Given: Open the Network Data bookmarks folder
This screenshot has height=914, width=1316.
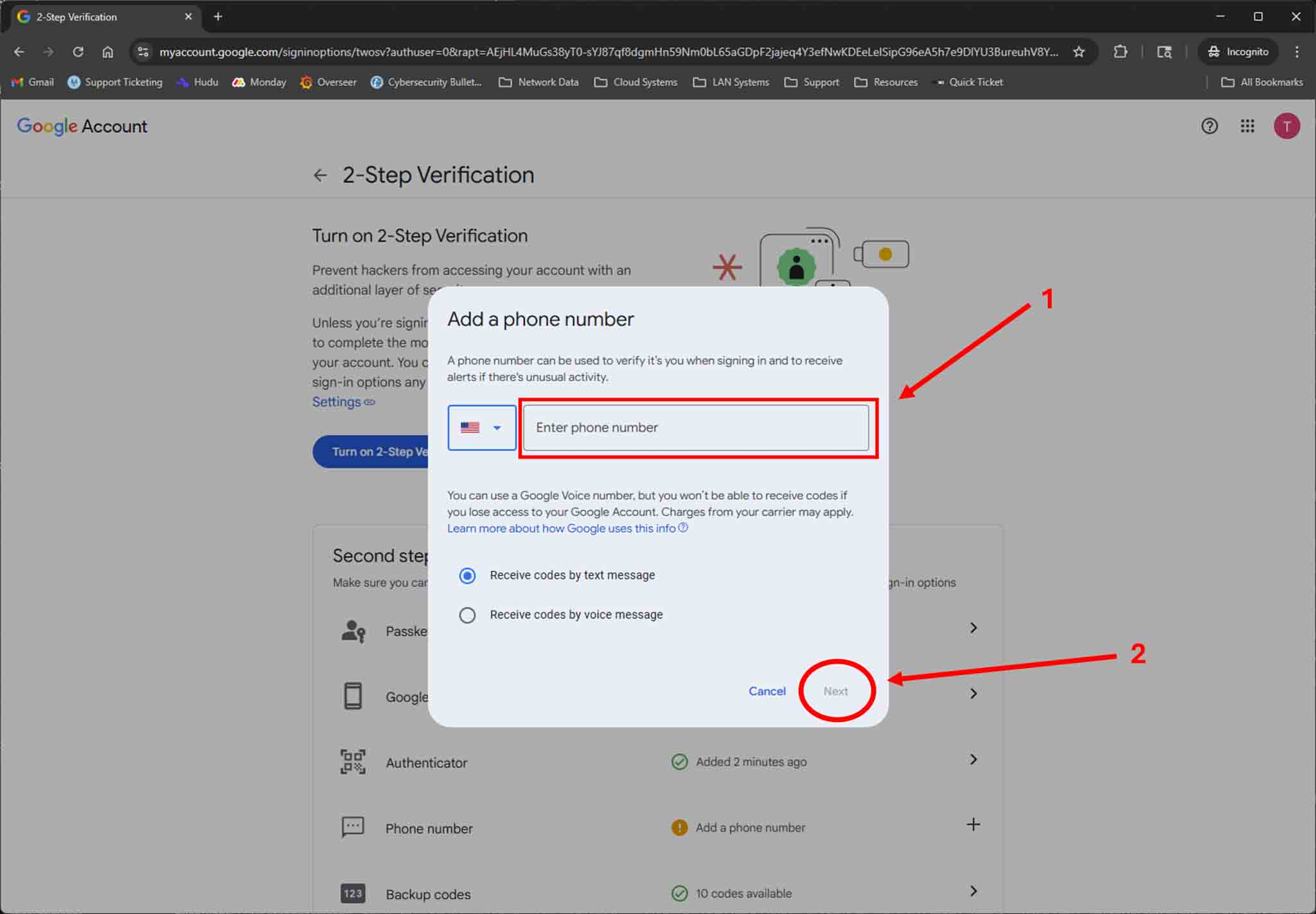Looking at the screenshot, I should pos(538,82).
